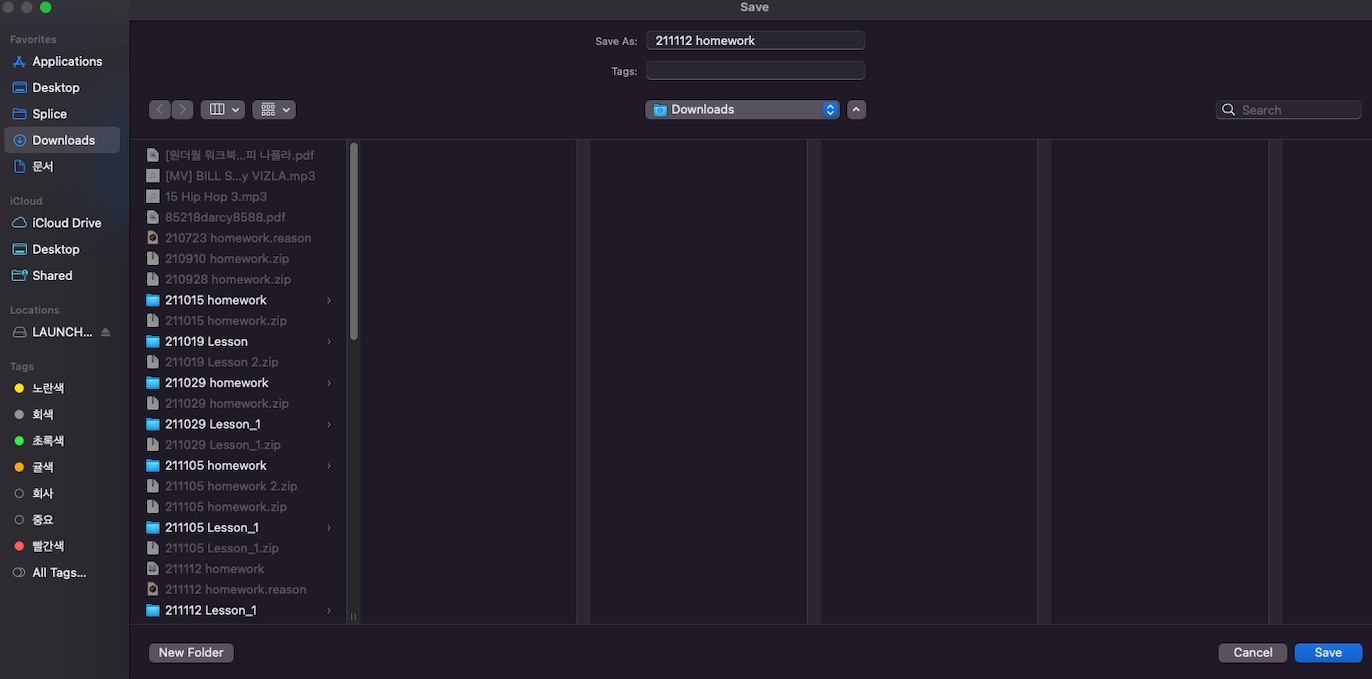Screen dimensions: 1372x679
Task: Filter by the 빨간색 red tag
Action: coord(47,546)
